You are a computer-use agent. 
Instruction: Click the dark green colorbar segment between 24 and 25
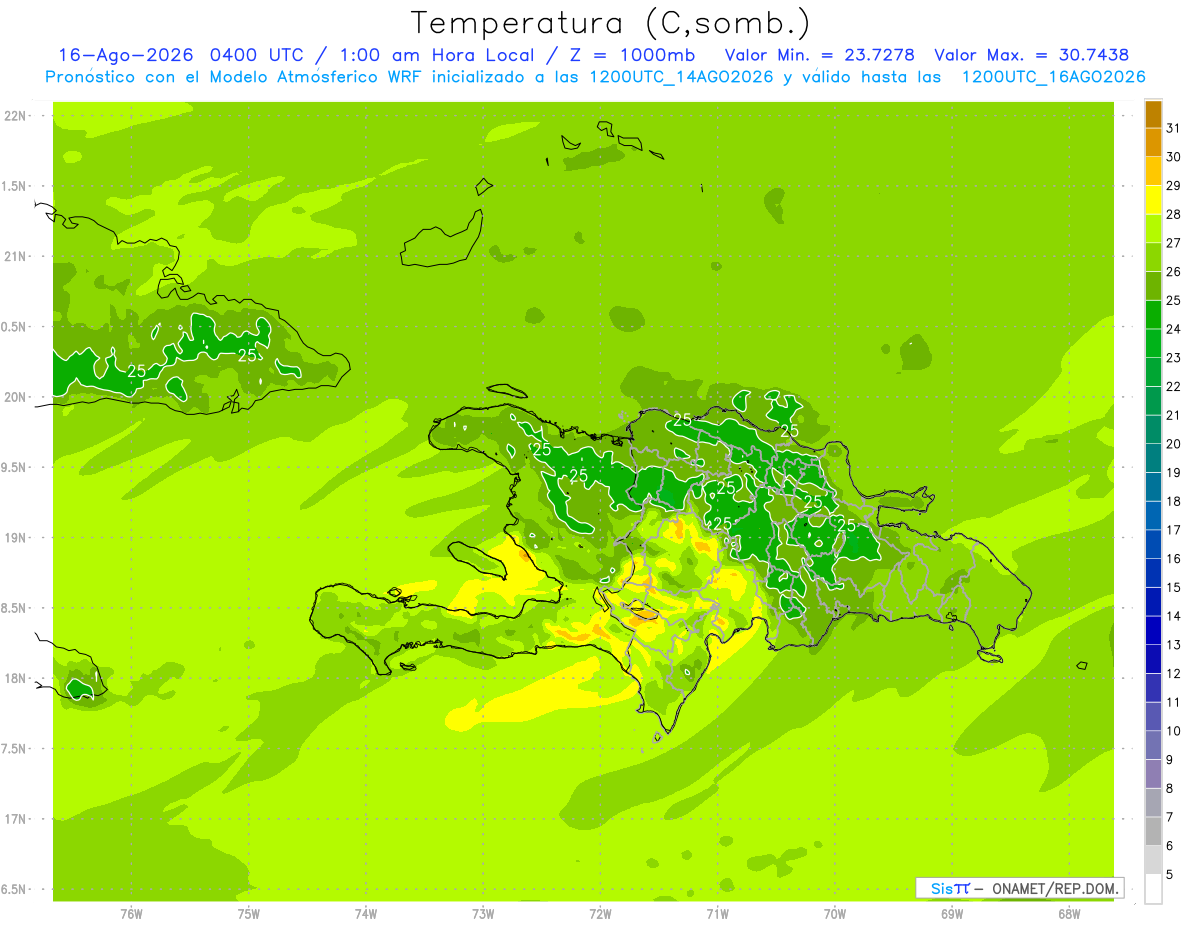tap(1153, 314)
